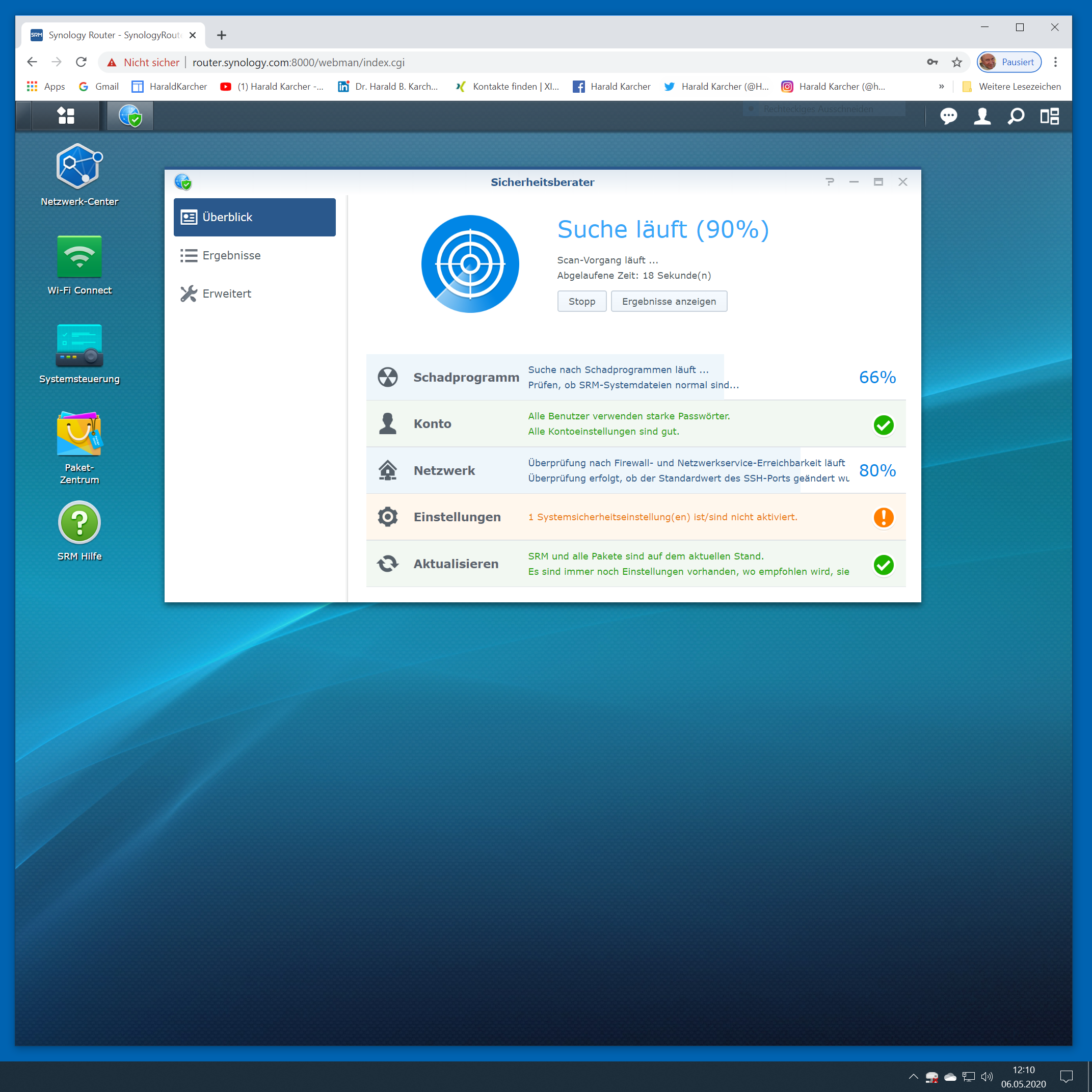The image size is (1092, 1092).
Task: Select the Einstellungen warning row
Action: (x=635, y=517)
